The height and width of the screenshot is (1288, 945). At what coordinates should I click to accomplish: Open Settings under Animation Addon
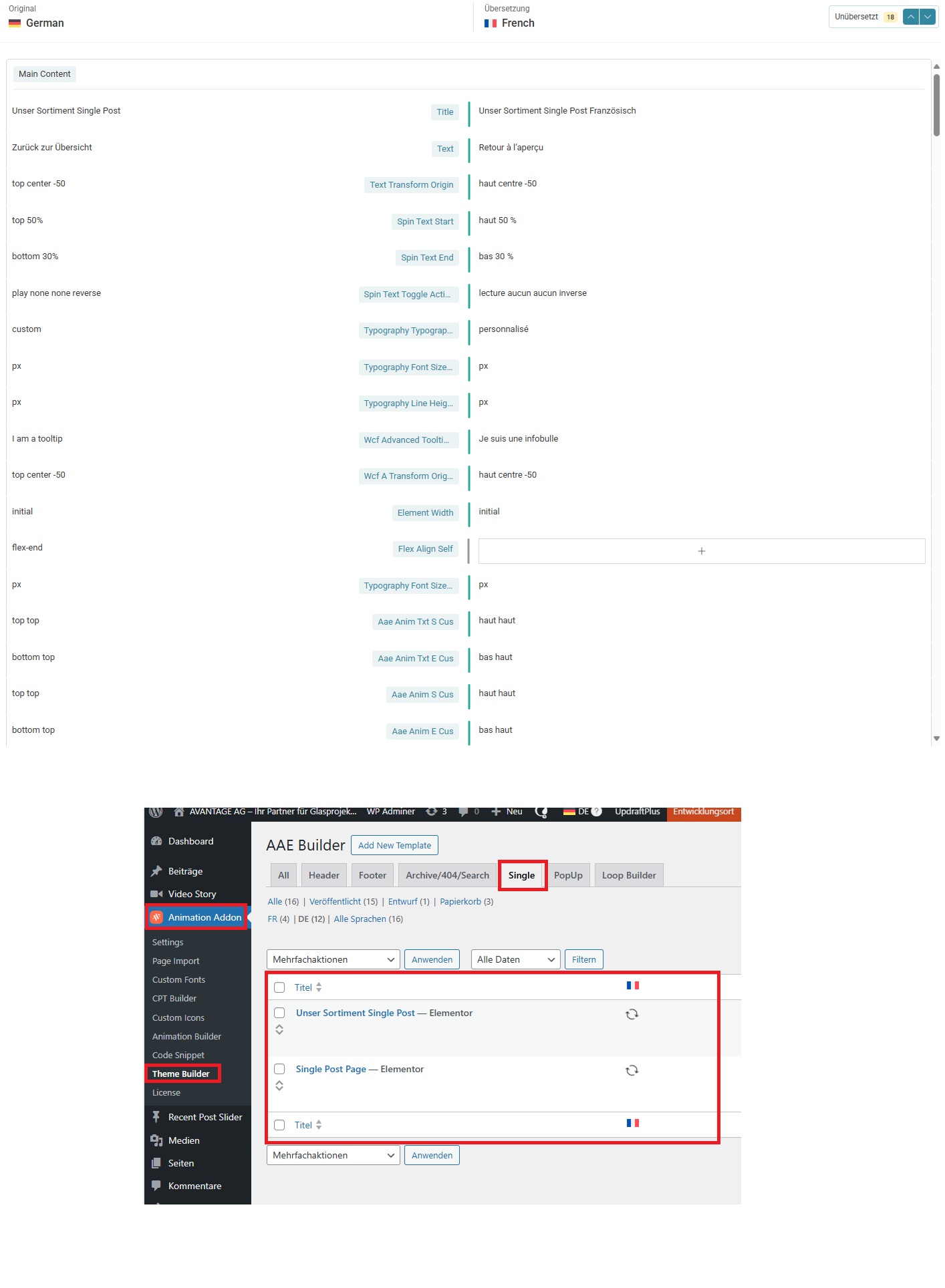tap(168, 942)
